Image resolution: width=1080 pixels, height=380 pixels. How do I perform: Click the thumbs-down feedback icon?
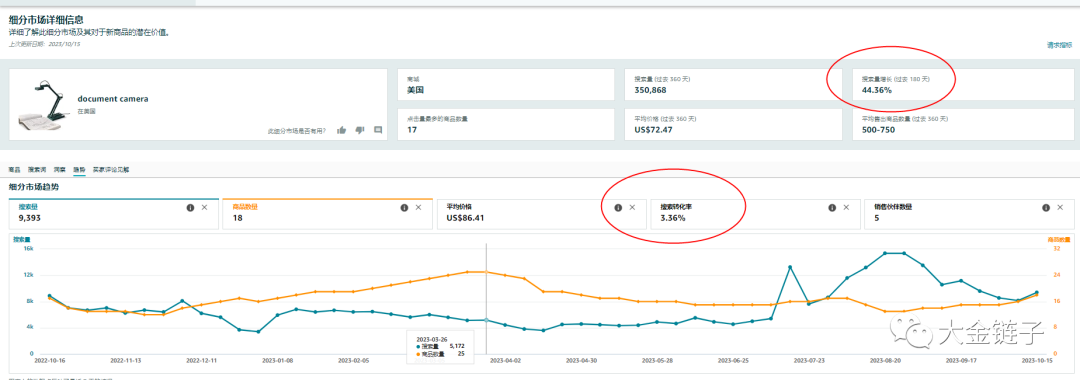coord(360,129)
